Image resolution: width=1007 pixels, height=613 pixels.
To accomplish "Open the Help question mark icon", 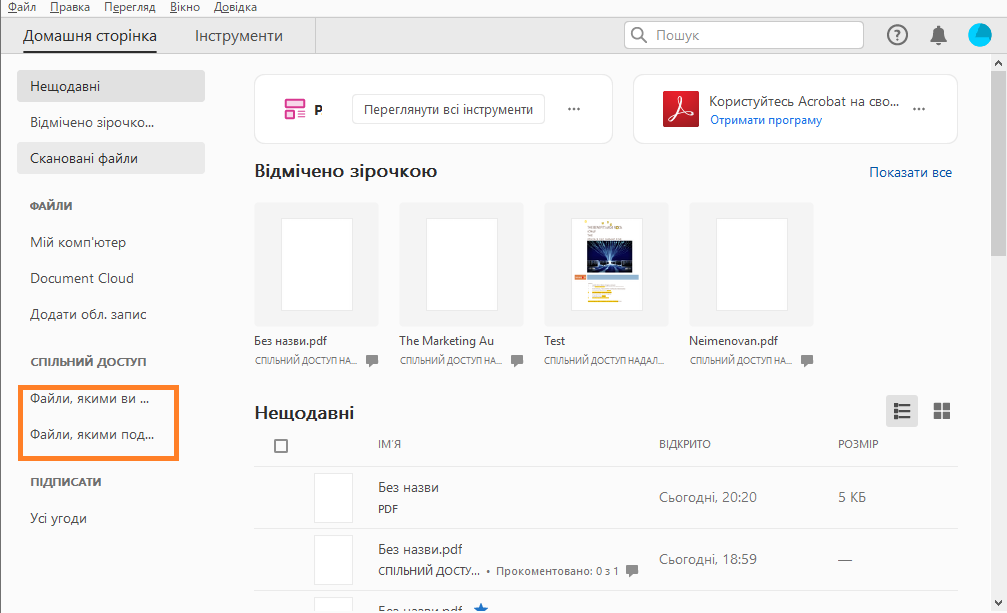I will tap(897, 35).
